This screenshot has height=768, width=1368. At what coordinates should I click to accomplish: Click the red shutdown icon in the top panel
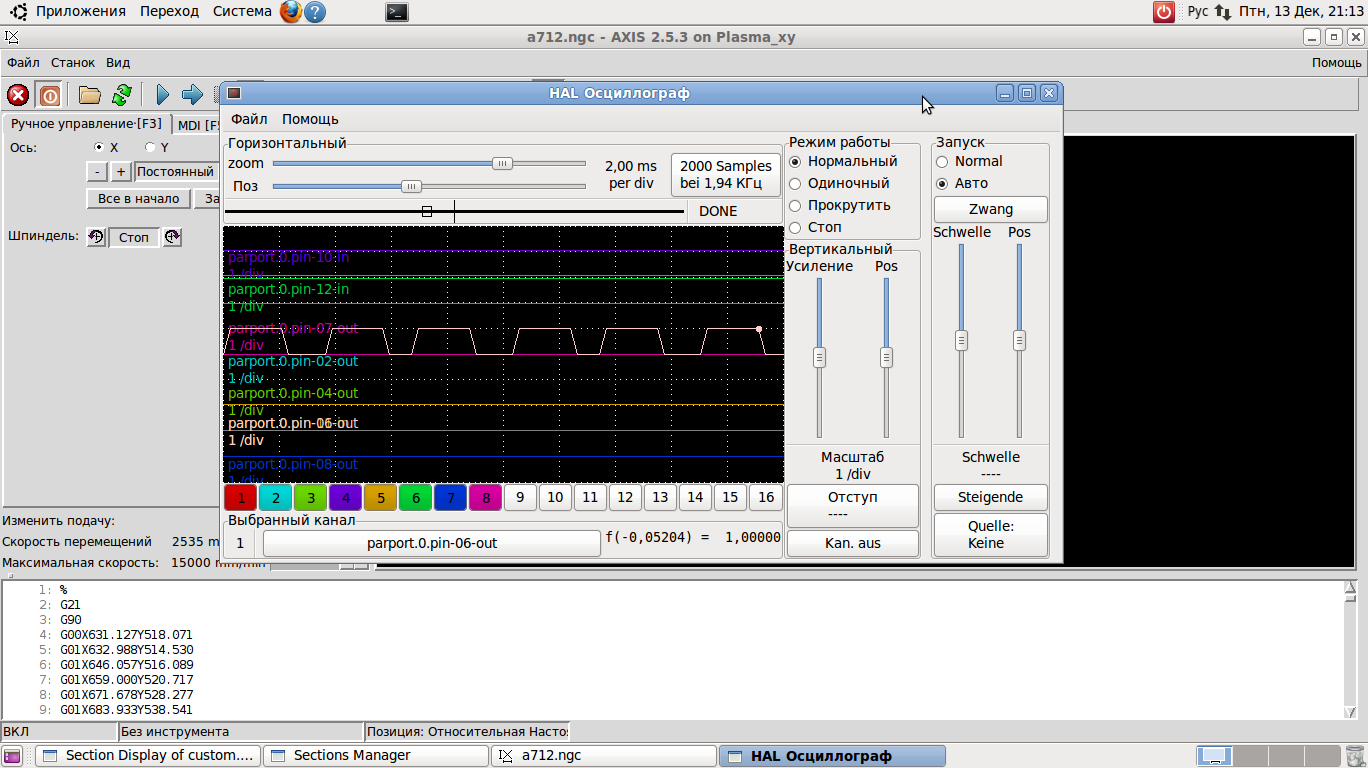click(1164, 12)
